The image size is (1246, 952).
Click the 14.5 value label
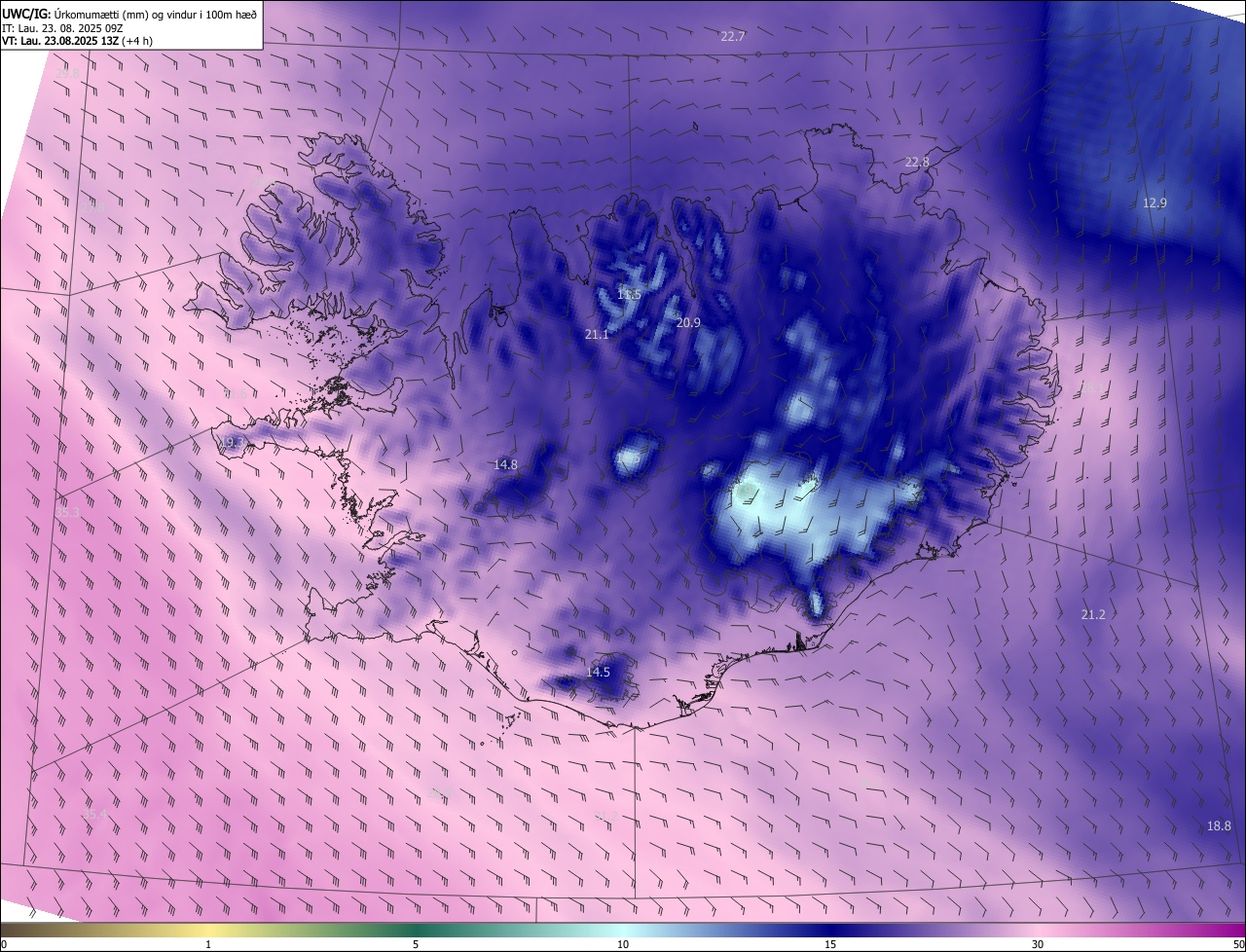tap(598, 673)
